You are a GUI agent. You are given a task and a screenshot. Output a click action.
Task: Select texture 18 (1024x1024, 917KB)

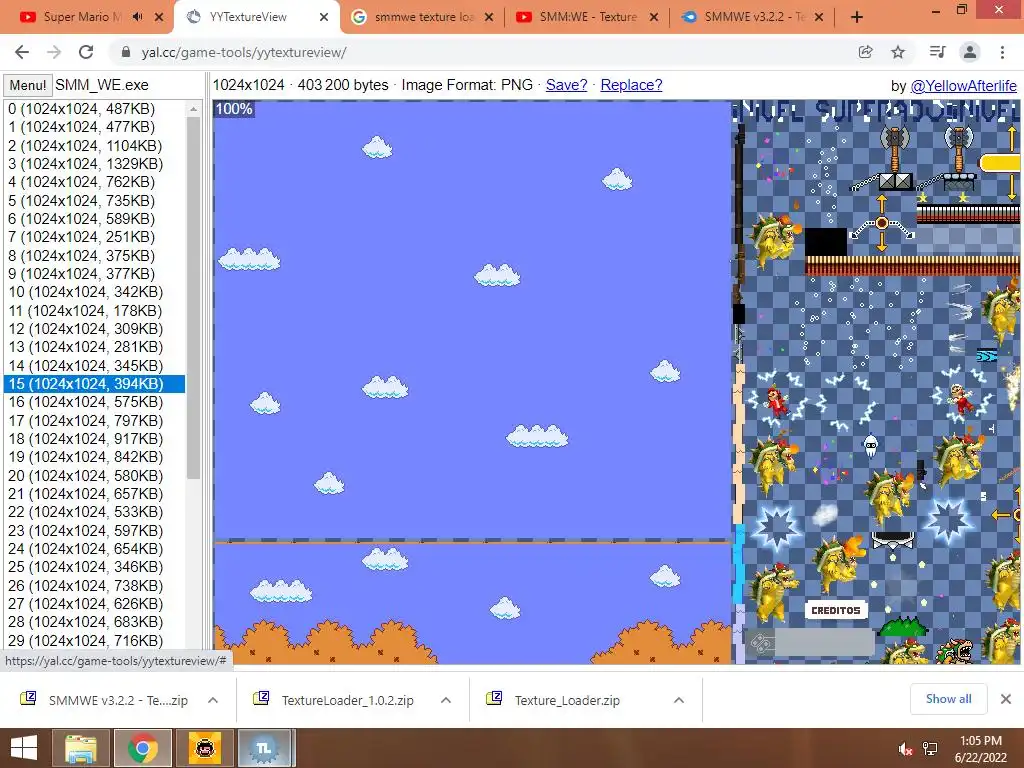(95, 439)
